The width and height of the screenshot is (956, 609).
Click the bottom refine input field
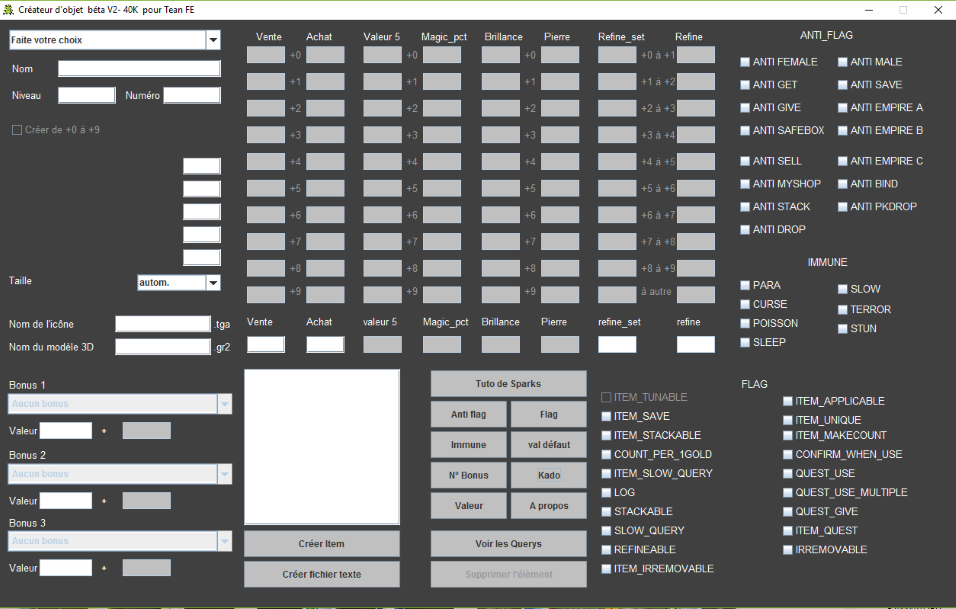(x=696, y=344)
